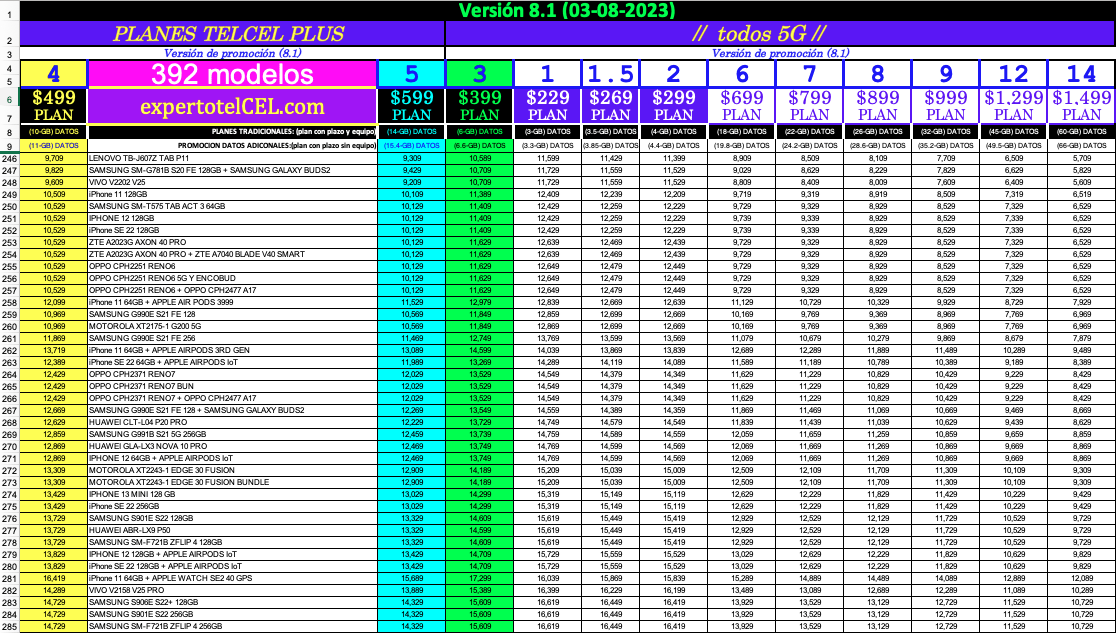Viewport: 1116px width, 633px height.
Task: Select row header 270
Action: (9, 446)
